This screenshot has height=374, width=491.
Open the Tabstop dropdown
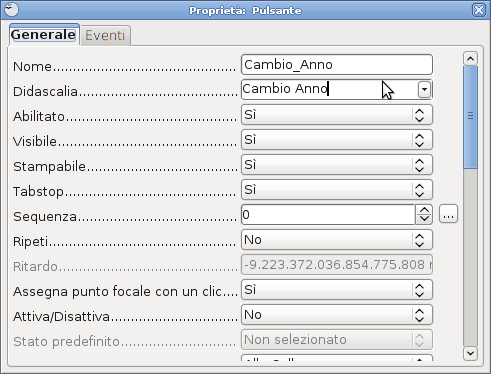[337, 190]
